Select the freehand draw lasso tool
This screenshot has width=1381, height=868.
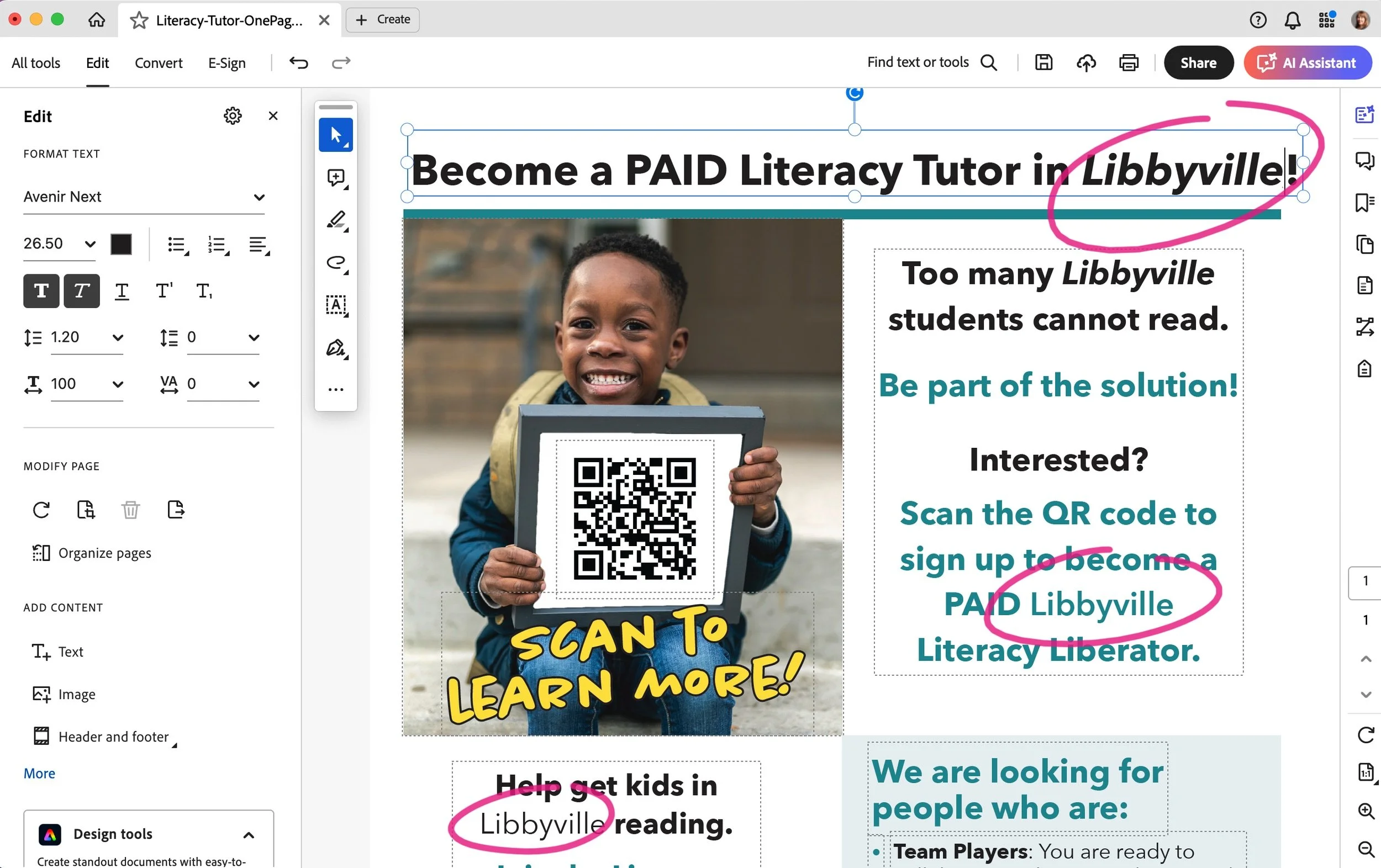[x=335, y=263]
